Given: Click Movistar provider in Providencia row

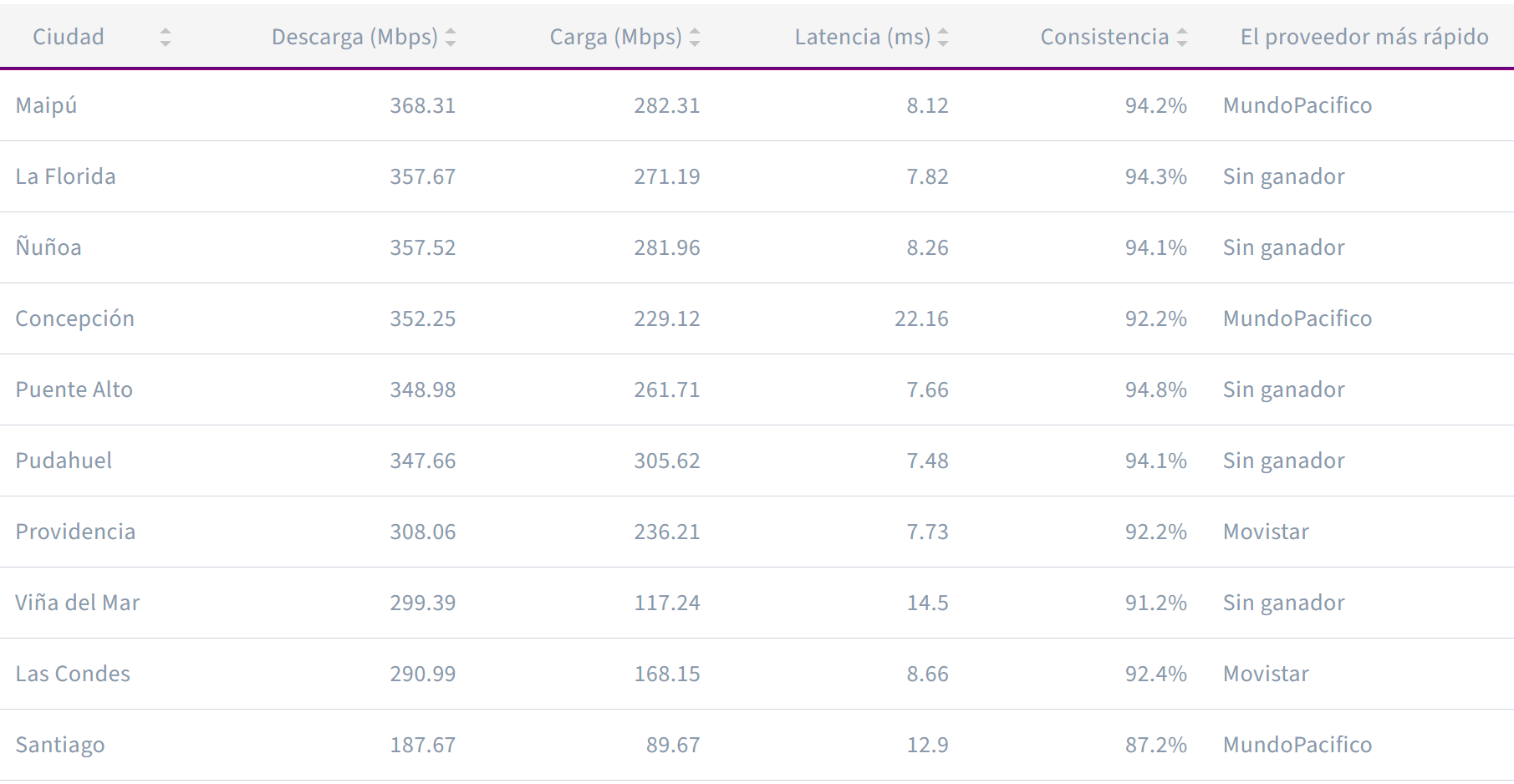Looking at the screenshot, I should pyautogui.click(x=1266, y=532).
